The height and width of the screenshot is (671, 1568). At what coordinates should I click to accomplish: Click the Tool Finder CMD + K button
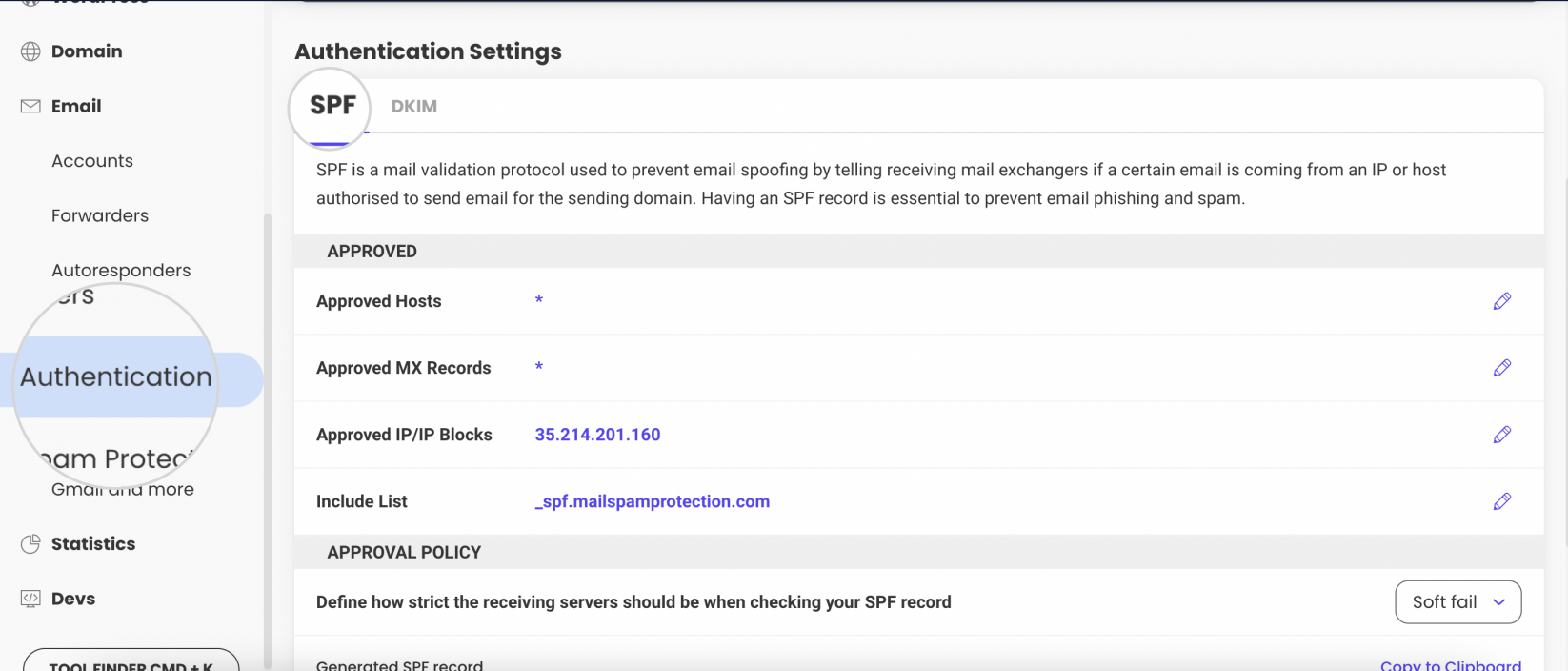(x=131, y=661)
